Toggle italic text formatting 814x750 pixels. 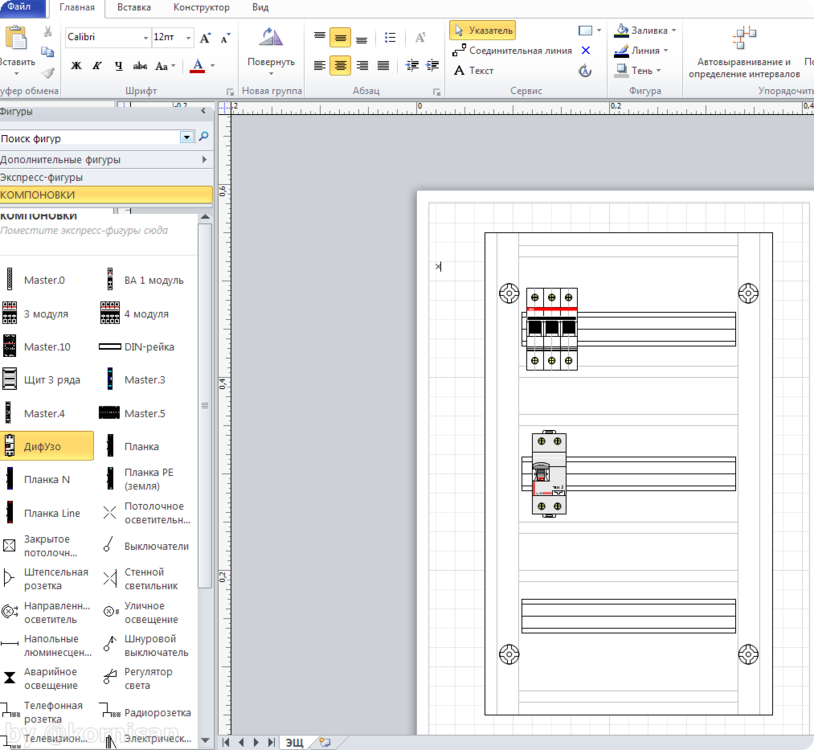pyautogui.click(x=97, y=66)
